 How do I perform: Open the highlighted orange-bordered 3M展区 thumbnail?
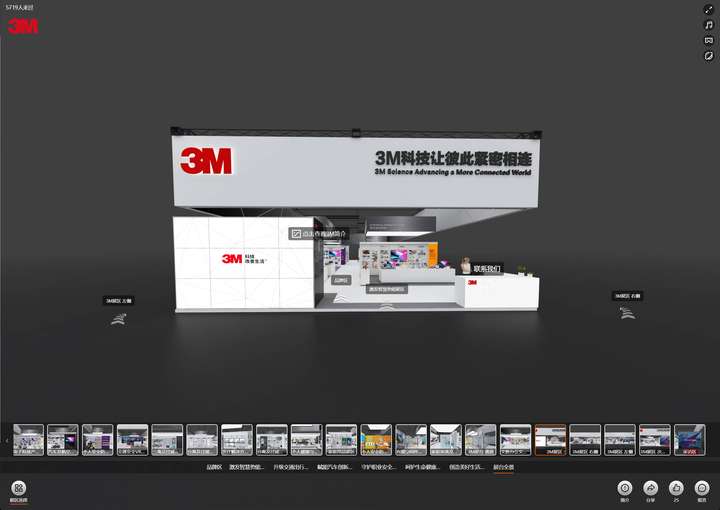click(x=550, y=440)
